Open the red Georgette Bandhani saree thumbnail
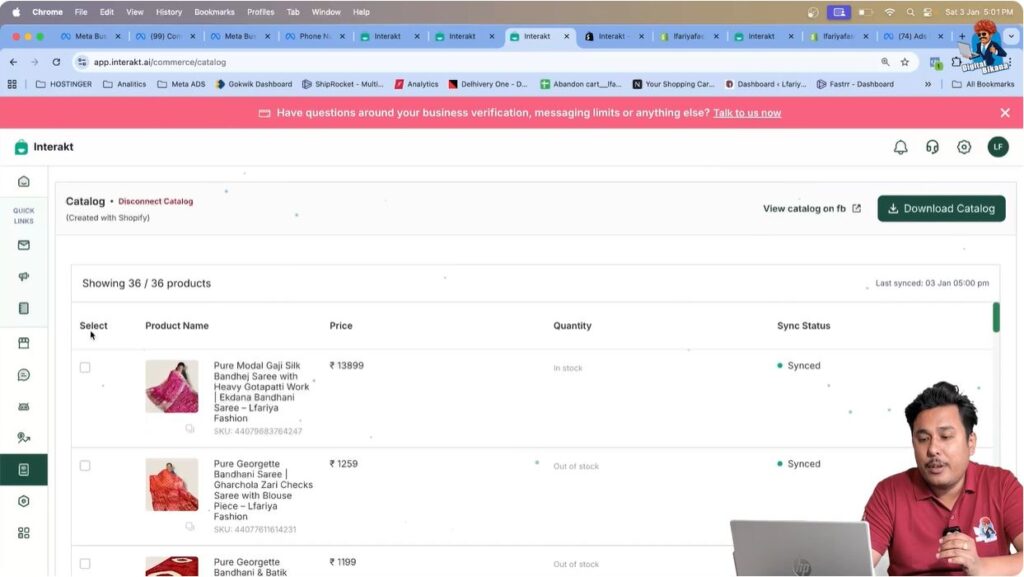This screenshot has width=1024, height=577. pos(172,484)
